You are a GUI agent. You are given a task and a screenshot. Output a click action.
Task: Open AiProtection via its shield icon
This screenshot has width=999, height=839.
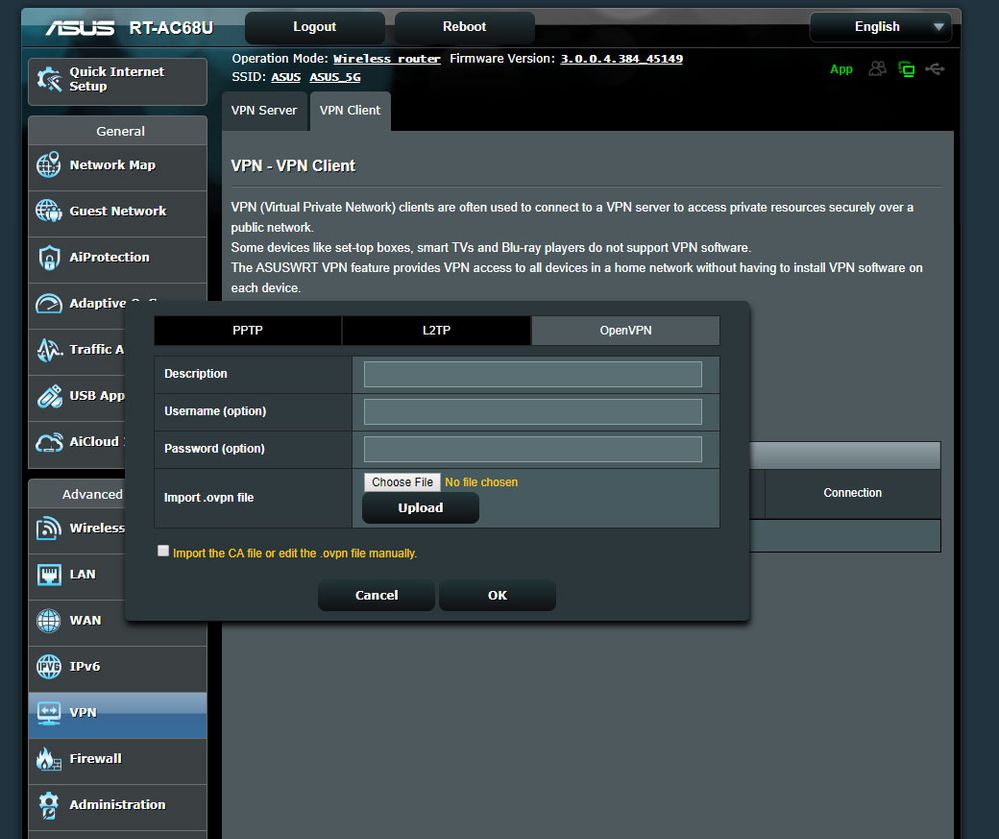(48, 258)
